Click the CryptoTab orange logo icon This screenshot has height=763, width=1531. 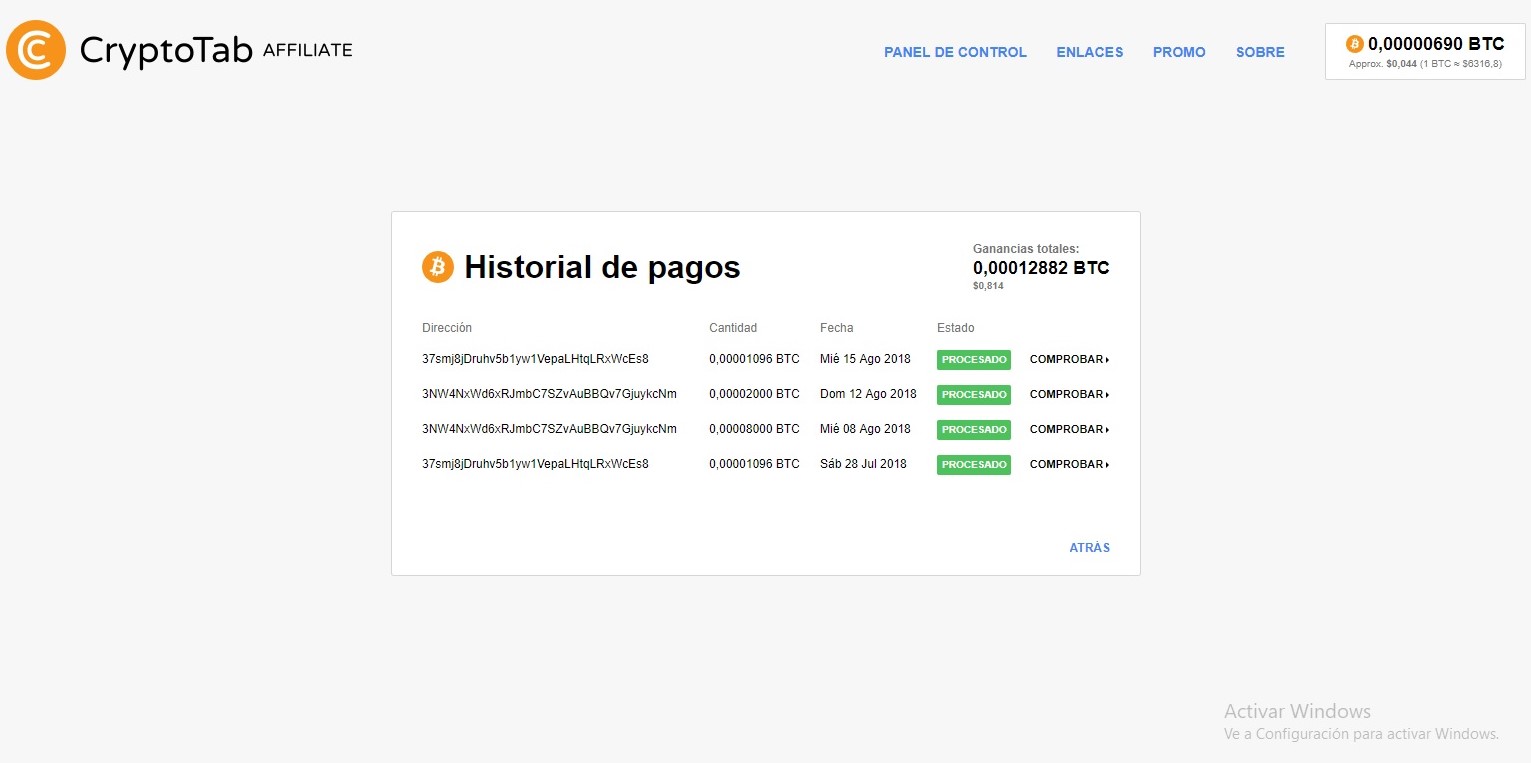(x=36, y=50)
